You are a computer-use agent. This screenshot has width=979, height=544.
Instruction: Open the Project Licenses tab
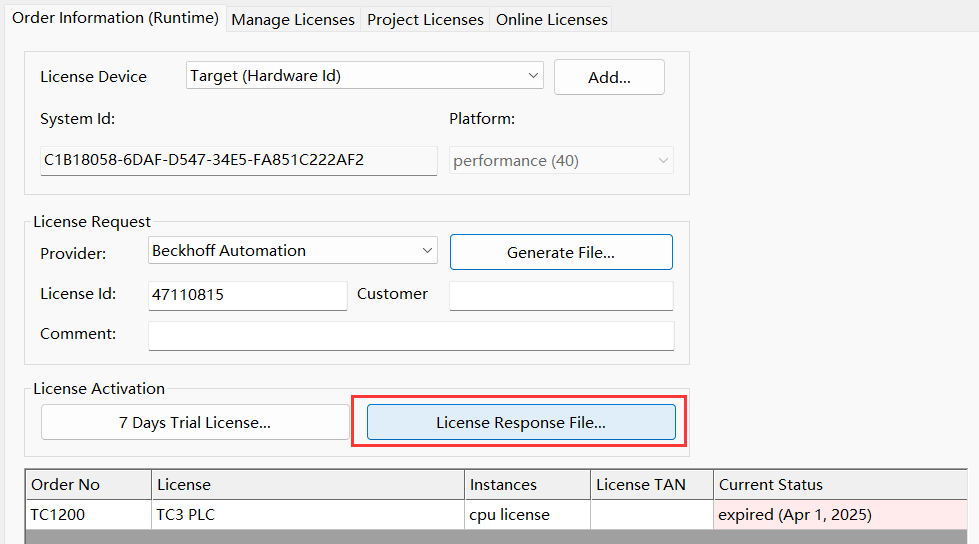(425, 20)
